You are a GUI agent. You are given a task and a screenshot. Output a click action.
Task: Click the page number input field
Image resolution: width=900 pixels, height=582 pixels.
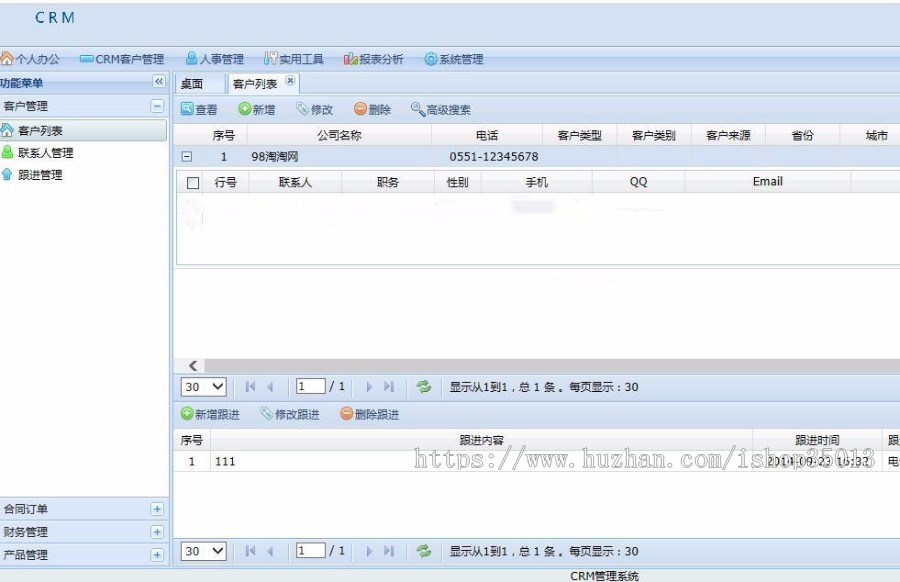[x=310, y=386]
